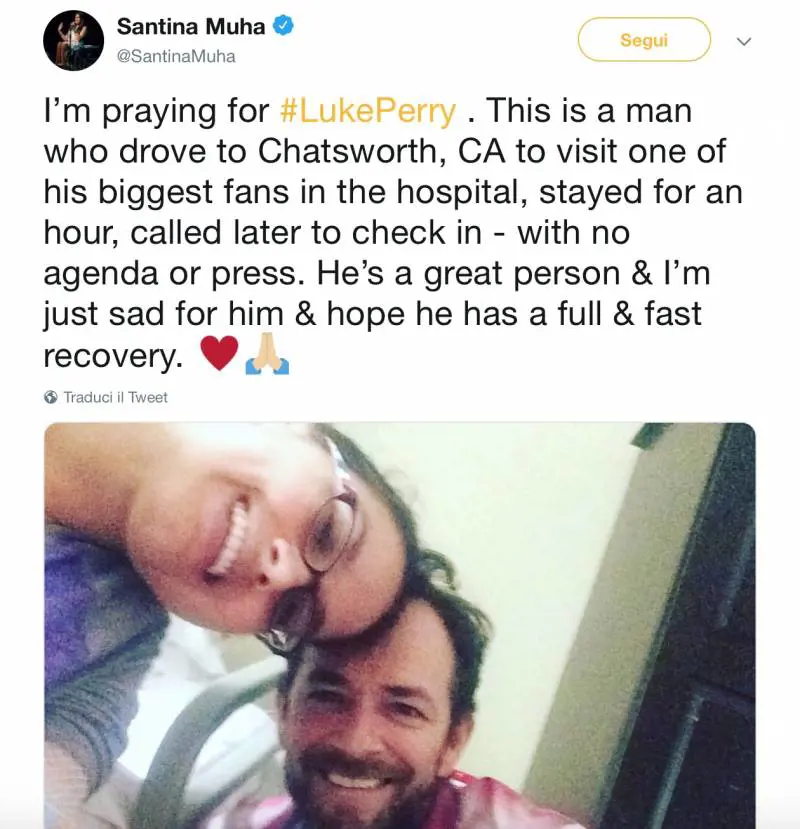The width and height of the screenshot is (800, 829).
Task: Open Santina Muha's profile avatar
Action: click(72, 41)
